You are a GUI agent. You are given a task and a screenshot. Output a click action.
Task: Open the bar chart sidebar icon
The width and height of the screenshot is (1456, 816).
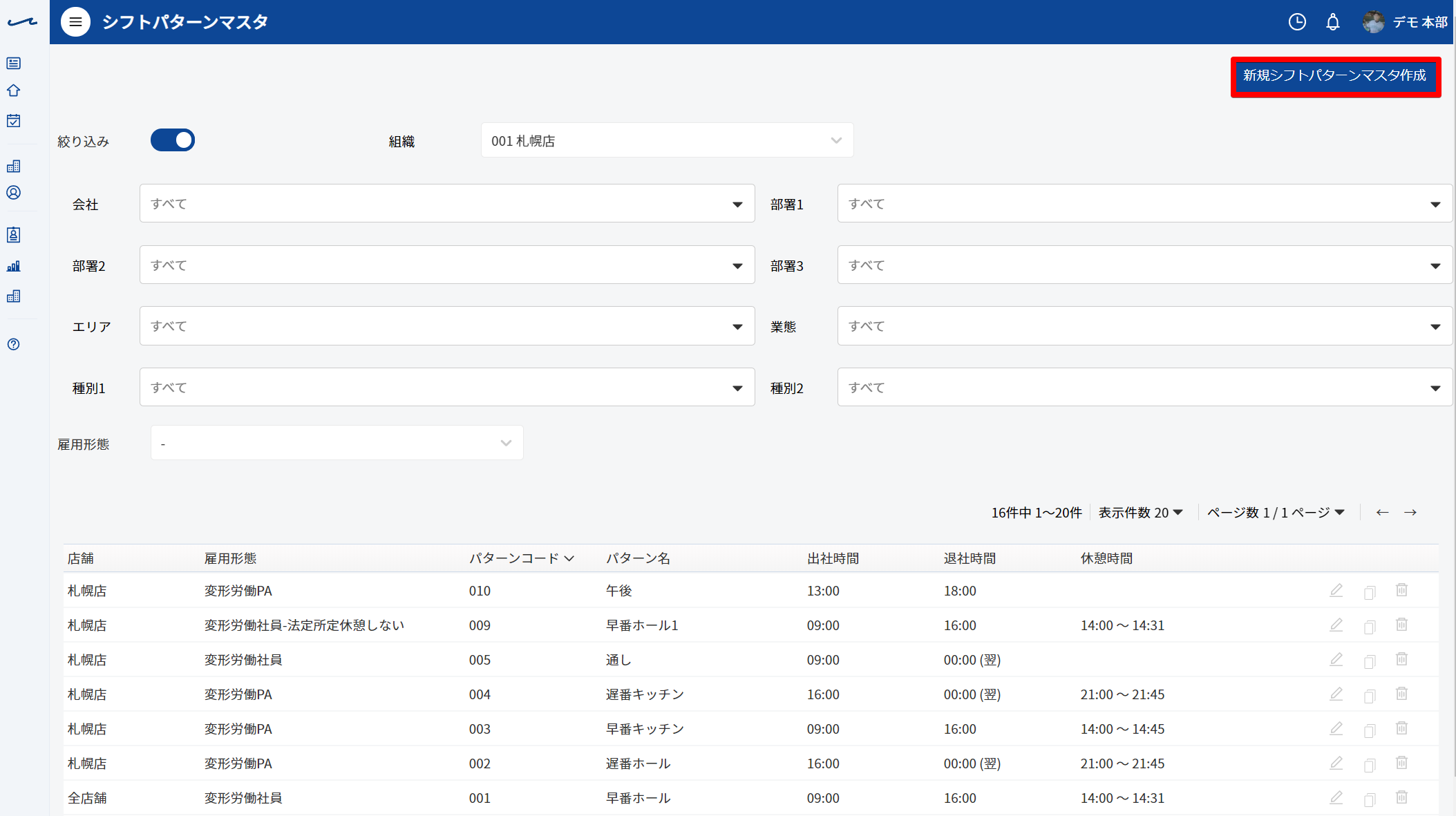pyautogui.click(x=14, y=266)
